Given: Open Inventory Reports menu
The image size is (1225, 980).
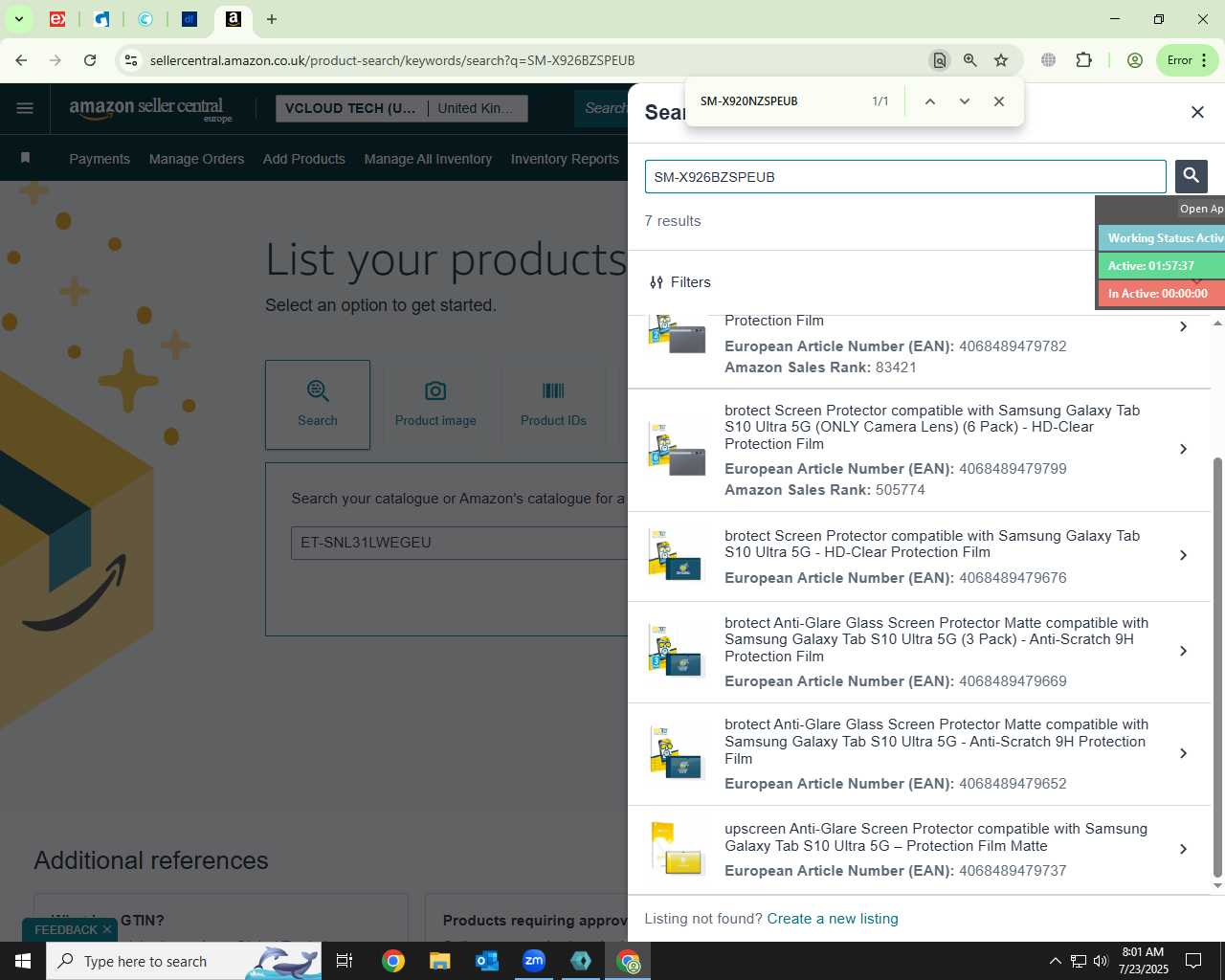Looking at the screenshot, I should [x=565, y=159].
